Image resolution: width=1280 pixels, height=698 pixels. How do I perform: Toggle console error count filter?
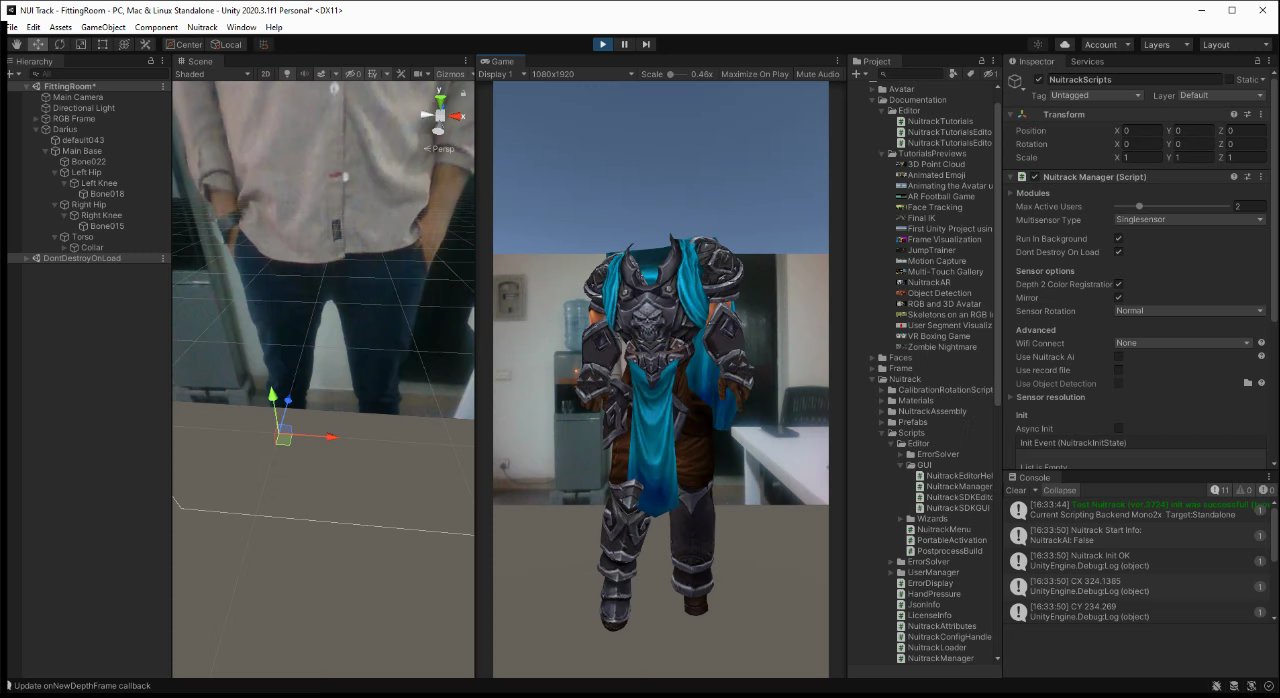pyautogui.click(x=1265, y=490)
